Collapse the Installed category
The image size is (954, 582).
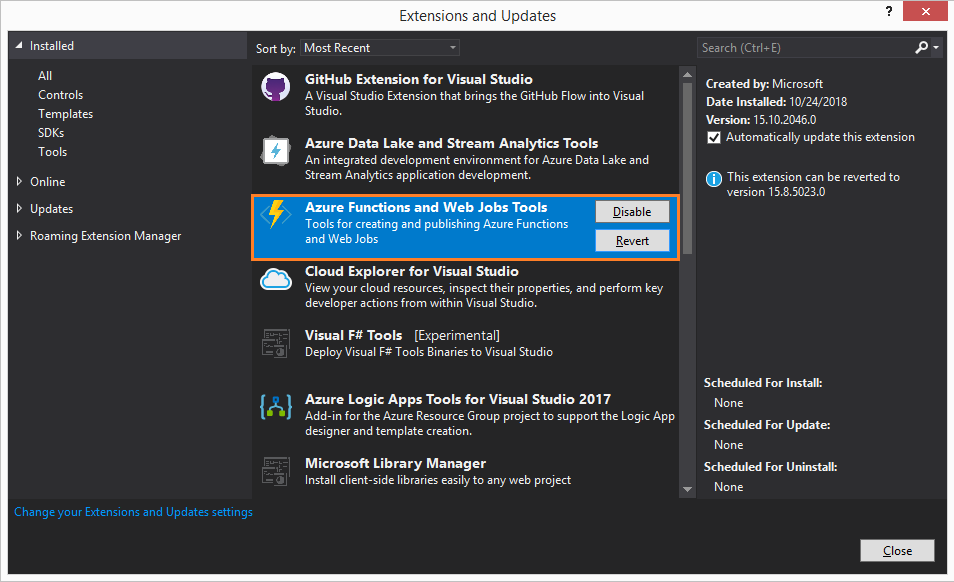click(x=18, y=46)
